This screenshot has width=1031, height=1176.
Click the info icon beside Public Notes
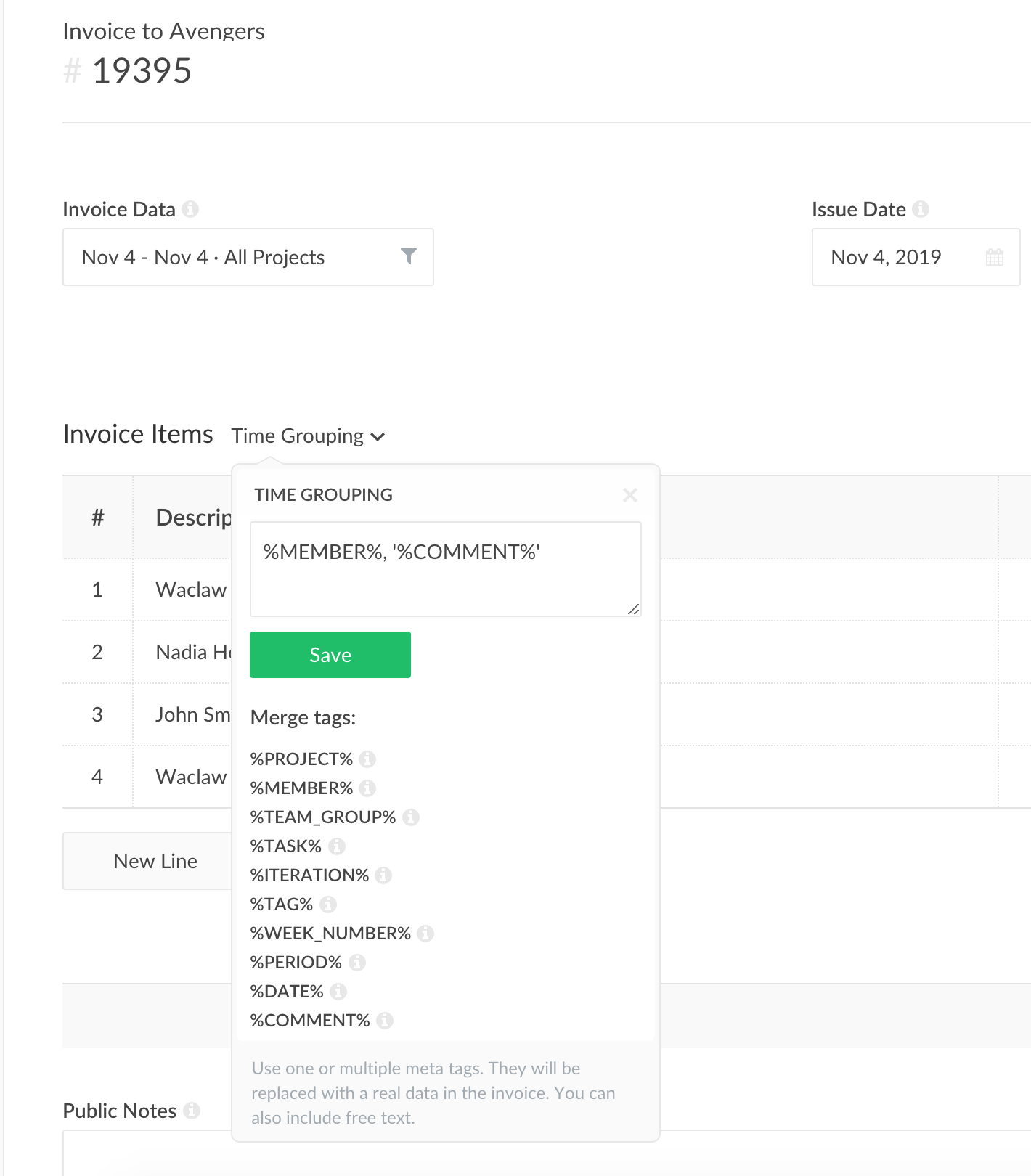click(192, 1111)
